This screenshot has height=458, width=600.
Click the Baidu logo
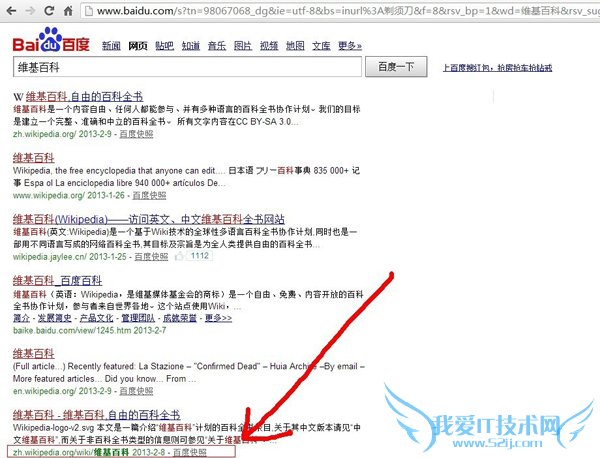point(51,40)
